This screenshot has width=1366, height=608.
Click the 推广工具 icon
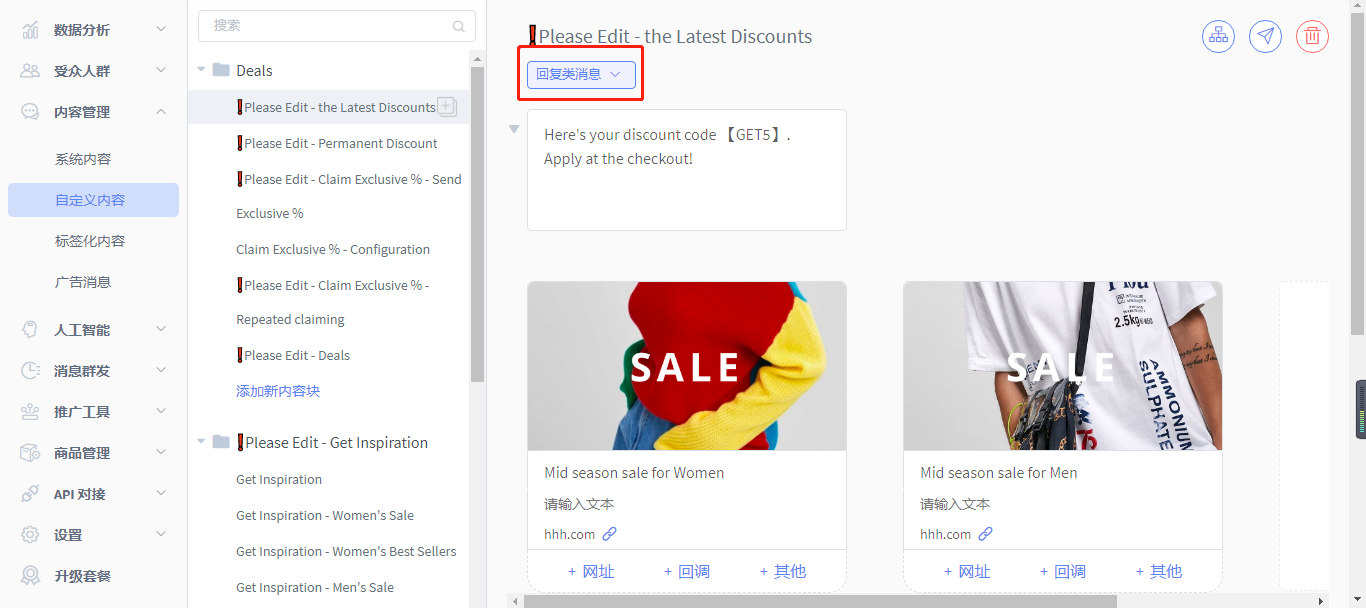tap(31, 412)
